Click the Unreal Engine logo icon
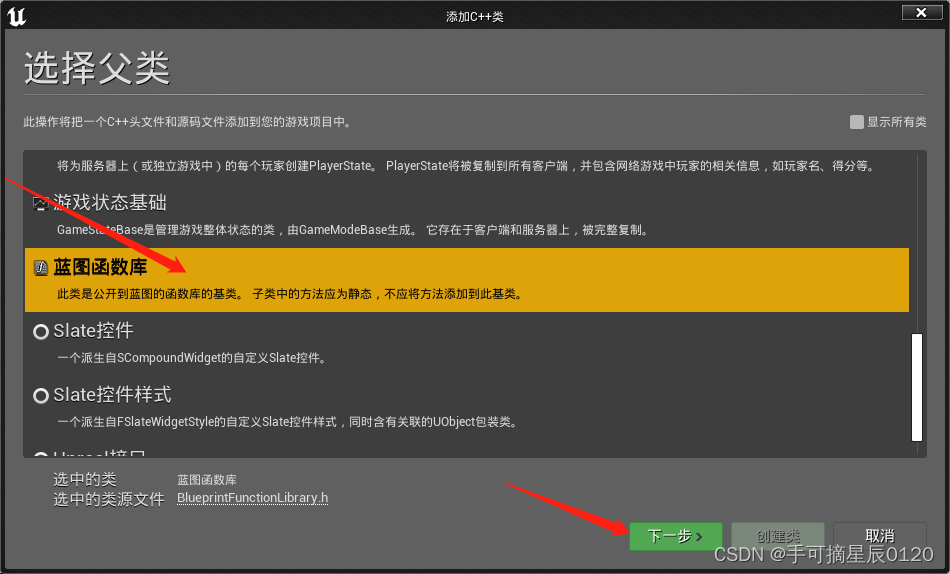Screen dimensions: 950x574 [x=16, y=16]
